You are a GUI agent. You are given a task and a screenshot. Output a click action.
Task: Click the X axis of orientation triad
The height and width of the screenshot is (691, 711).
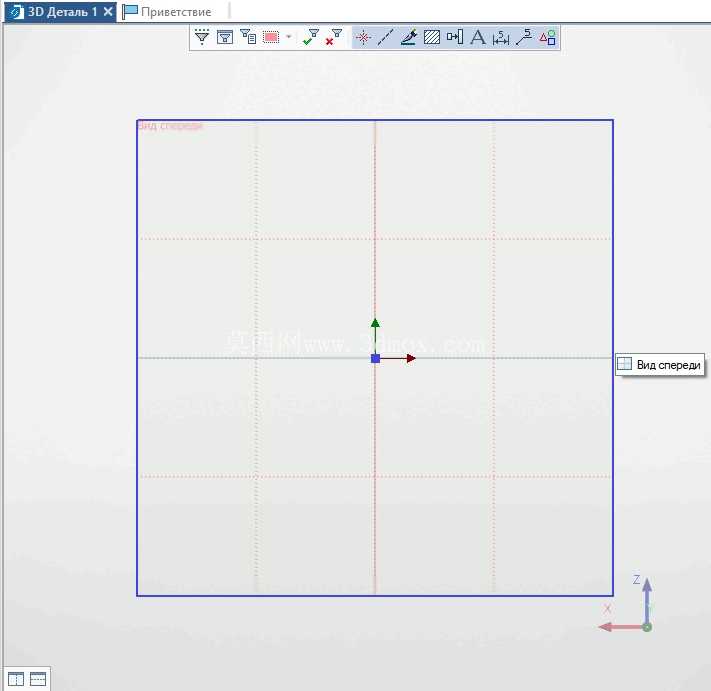point(620,628)
